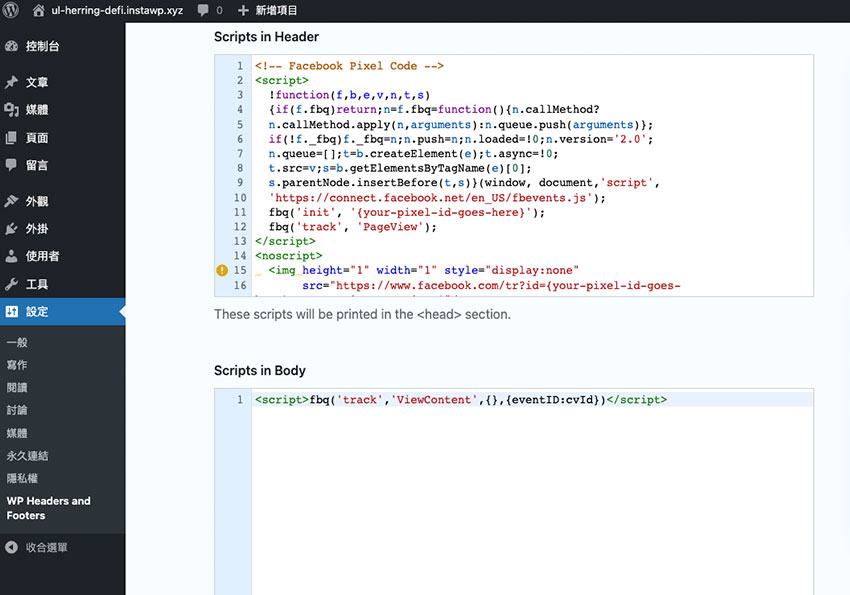
Task: Click the img height line 15 code
Action: [424, 270]
